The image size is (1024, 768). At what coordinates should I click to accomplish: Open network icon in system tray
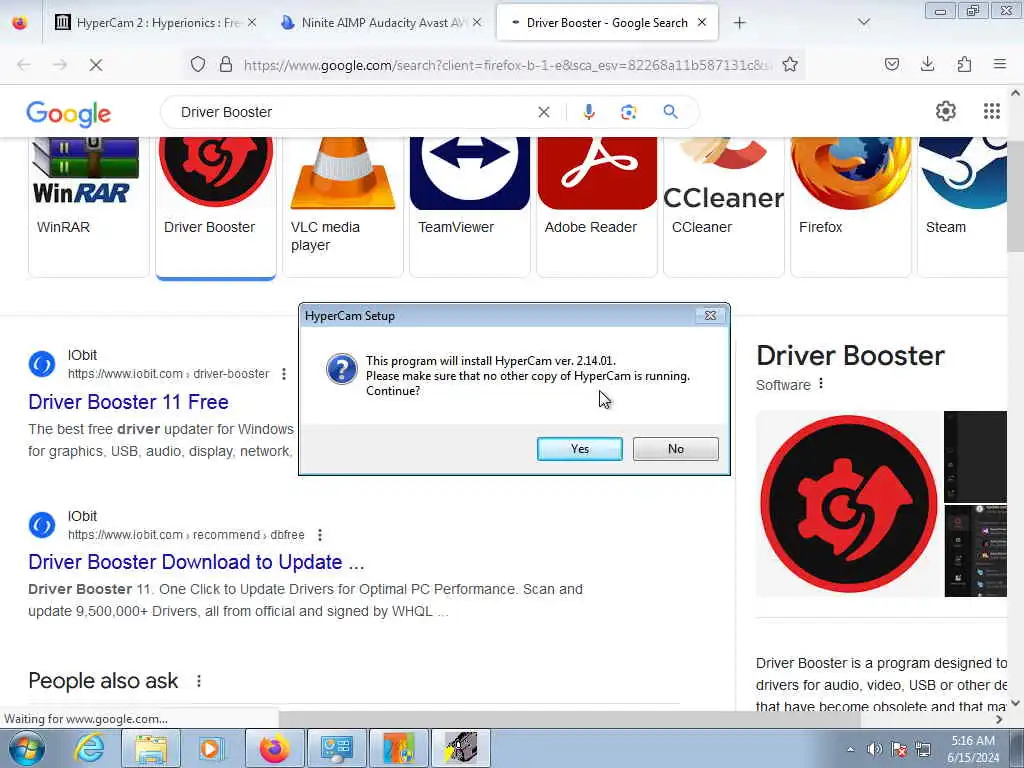pos(923,749)
